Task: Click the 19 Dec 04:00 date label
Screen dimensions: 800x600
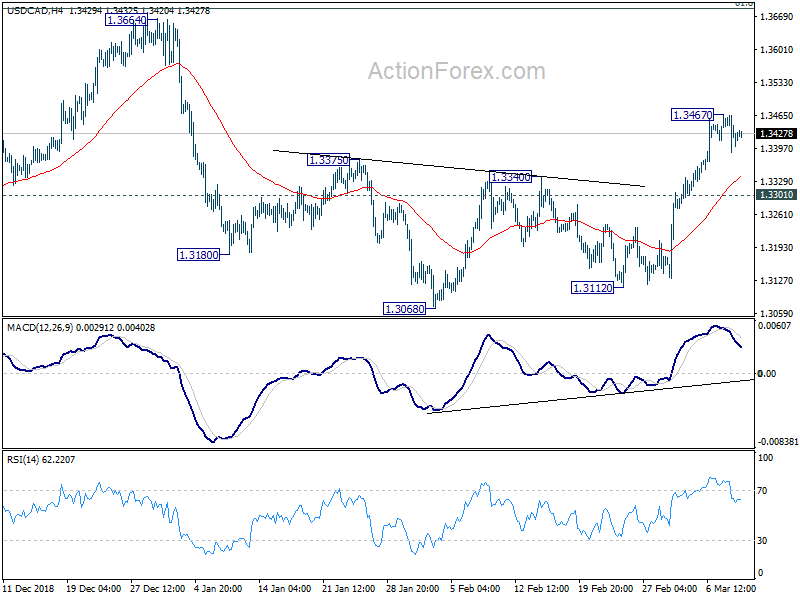Action: click(x=93, y=588)
